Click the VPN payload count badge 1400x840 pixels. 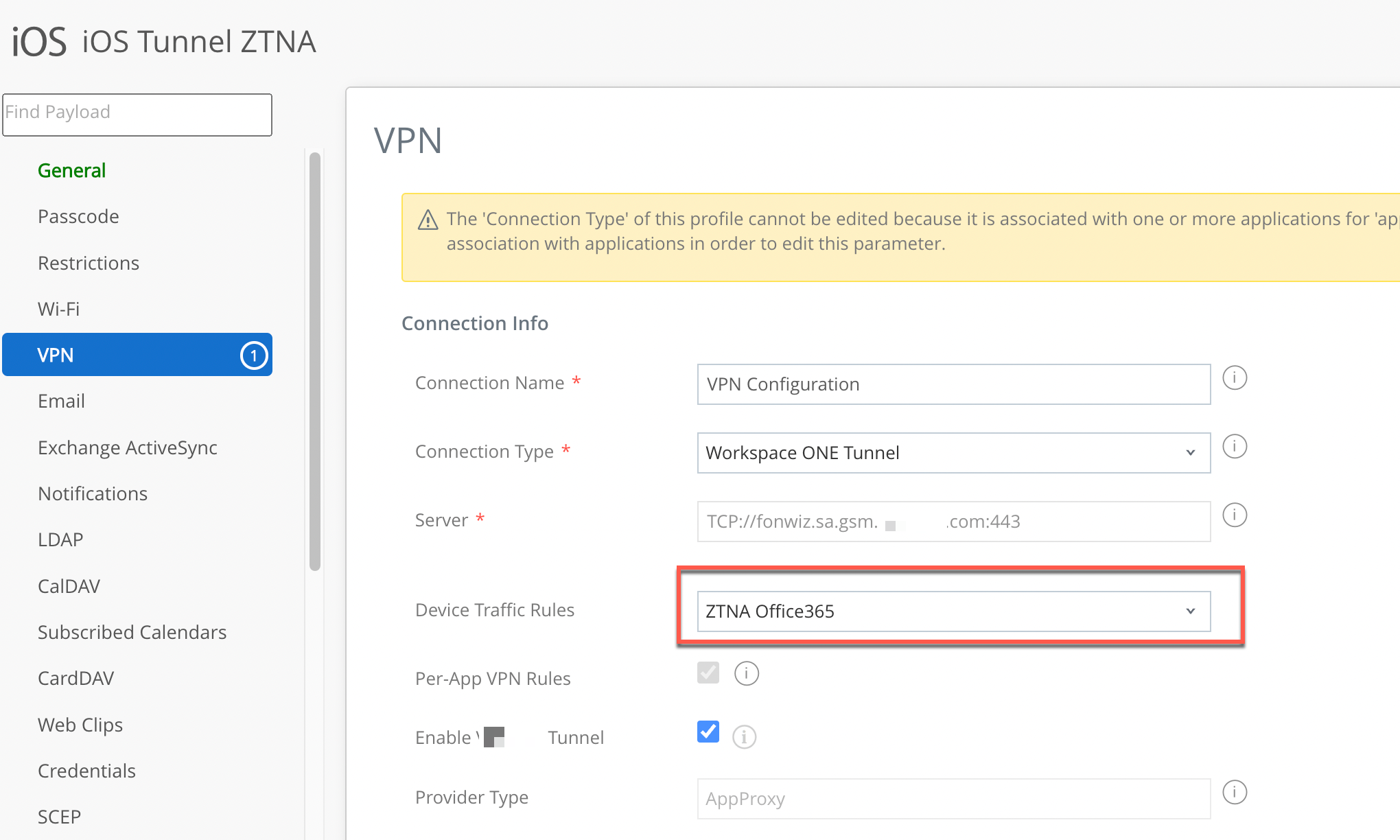pyautogui.click(x=253, y=355)
